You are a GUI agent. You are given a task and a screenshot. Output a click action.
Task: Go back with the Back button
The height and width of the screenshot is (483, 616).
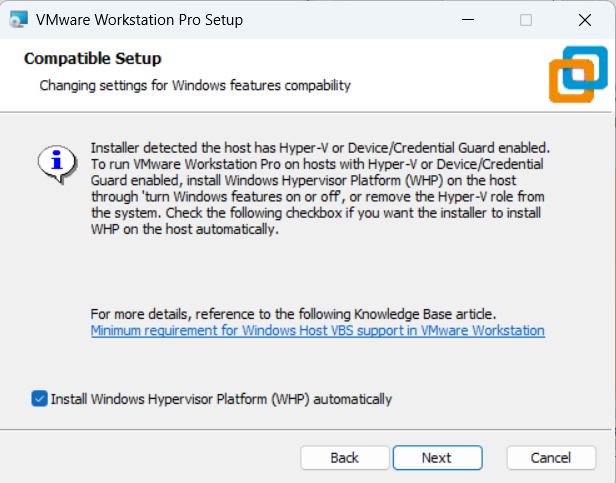pyautogui.click(x=345, y=457)
